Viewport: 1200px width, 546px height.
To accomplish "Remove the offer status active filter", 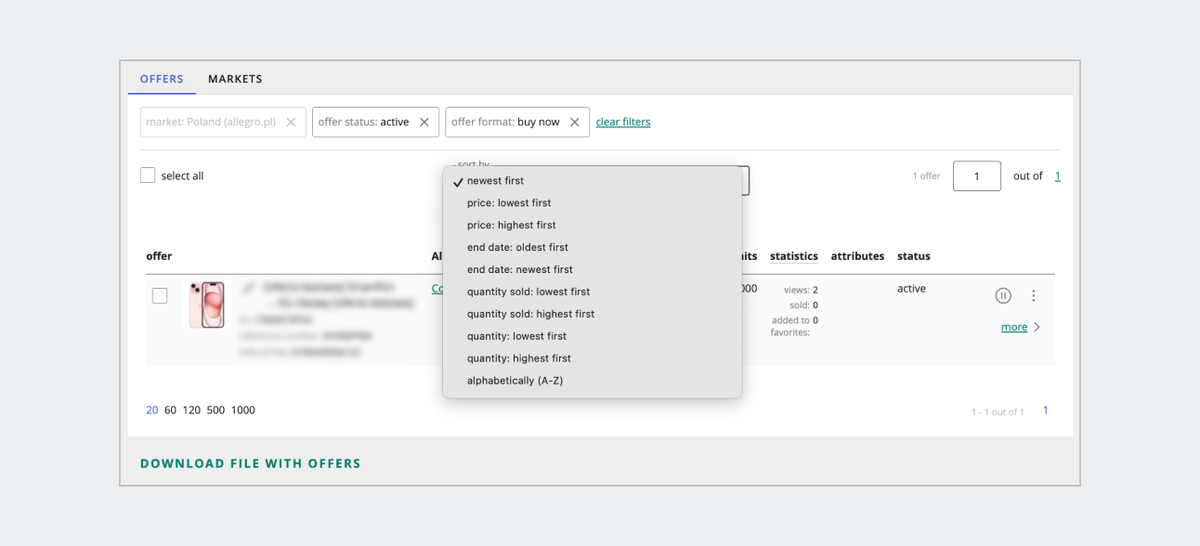I will (424, 122).
